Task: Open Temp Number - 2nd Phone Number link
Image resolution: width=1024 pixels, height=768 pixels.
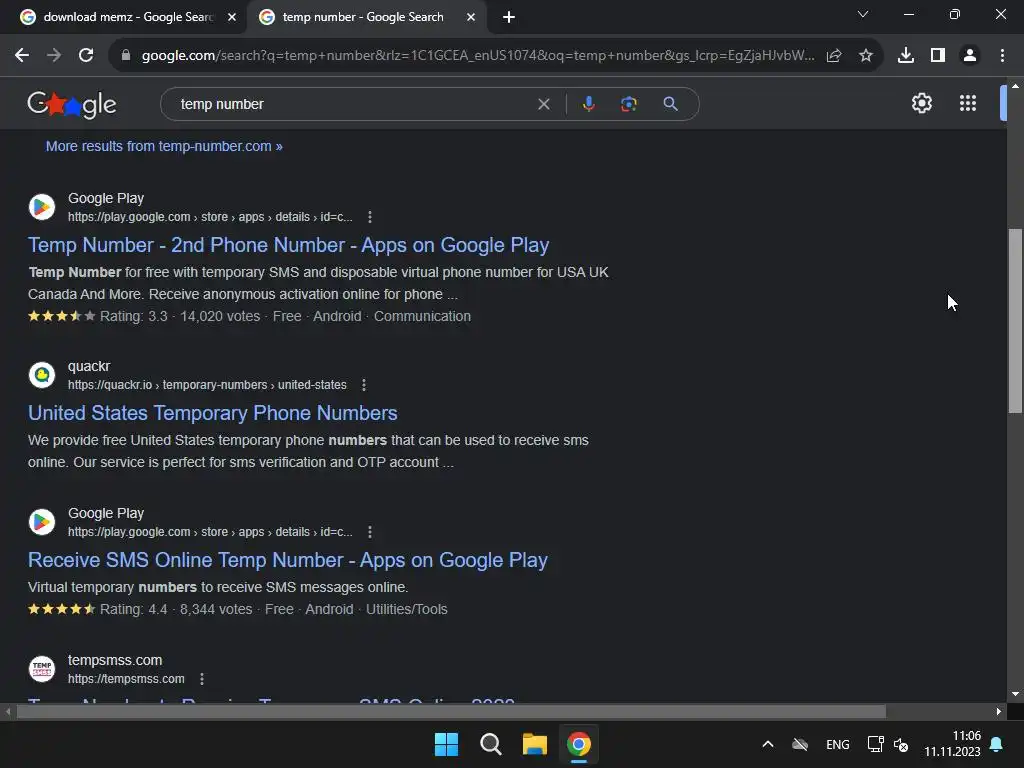Action: point(288,245)
